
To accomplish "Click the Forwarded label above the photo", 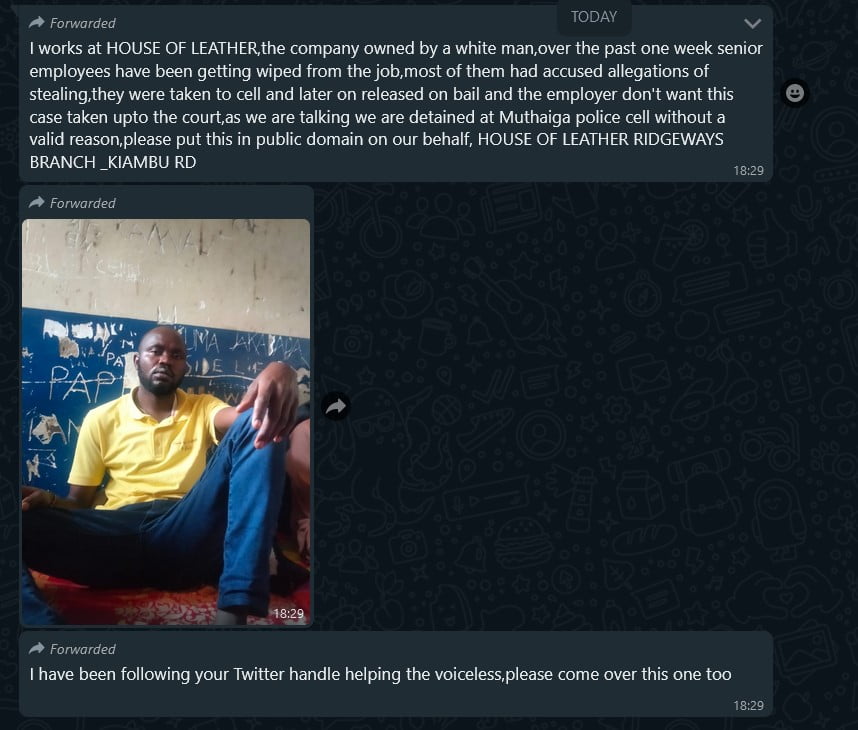I will pyautogui.click(x=83, y=203).
